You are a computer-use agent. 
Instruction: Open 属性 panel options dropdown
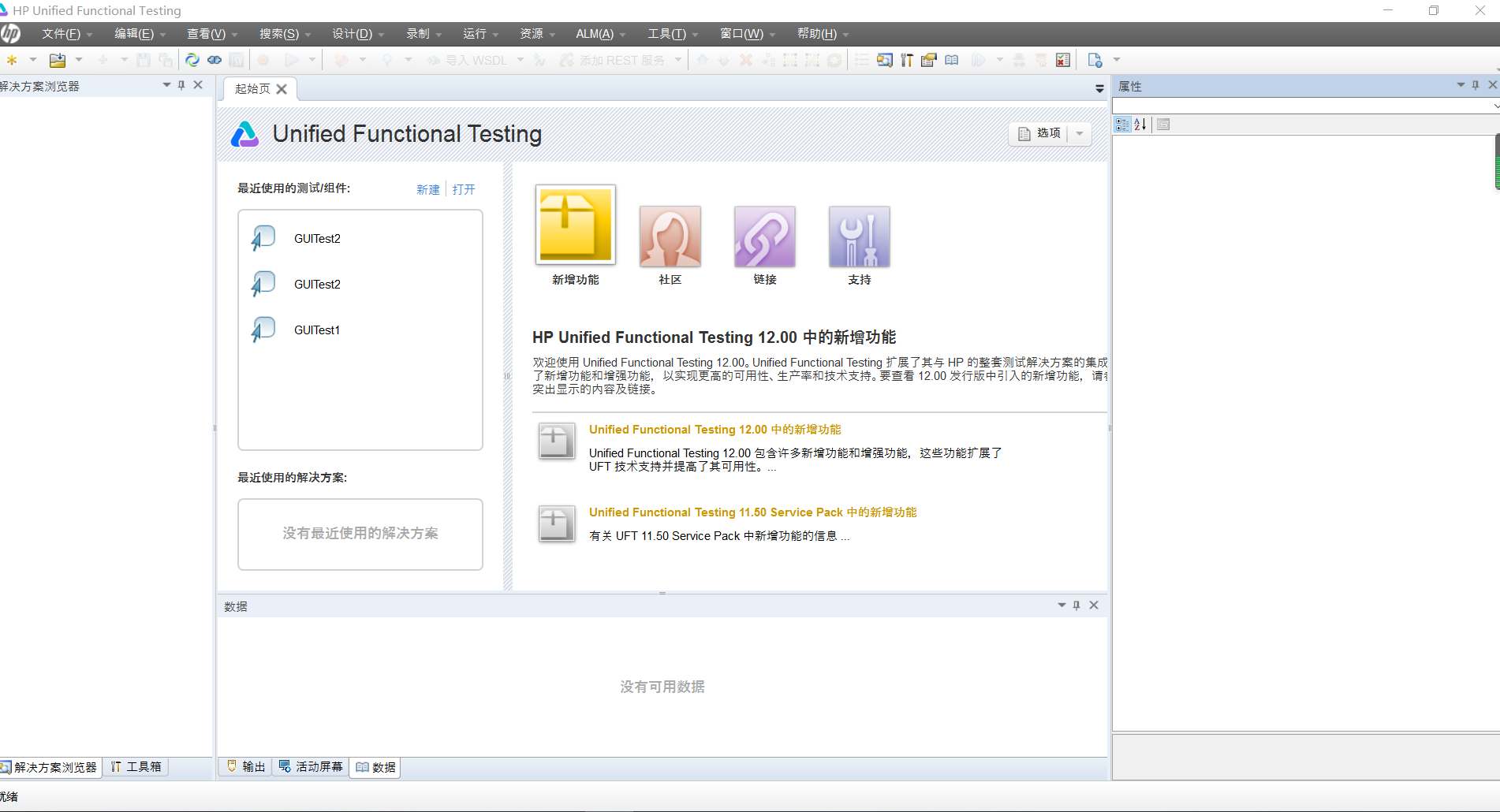[1461, 85]
